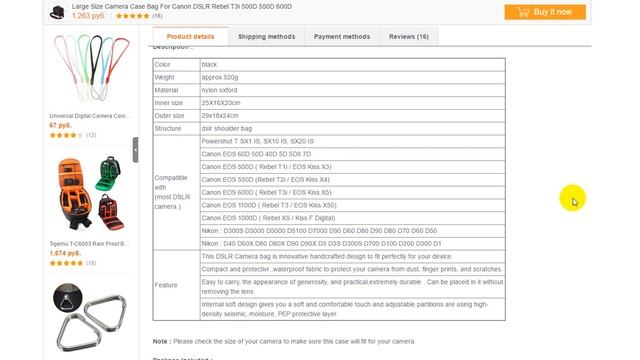Click the Canon EOS 1100D Rebel T3 row
Screen dimensions: 640x360
tap(353, 205)
